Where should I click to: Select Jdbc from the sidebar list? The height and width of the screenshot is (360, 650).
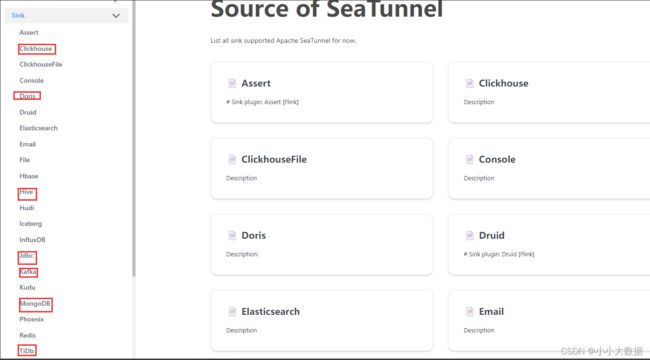click(27, 256)
